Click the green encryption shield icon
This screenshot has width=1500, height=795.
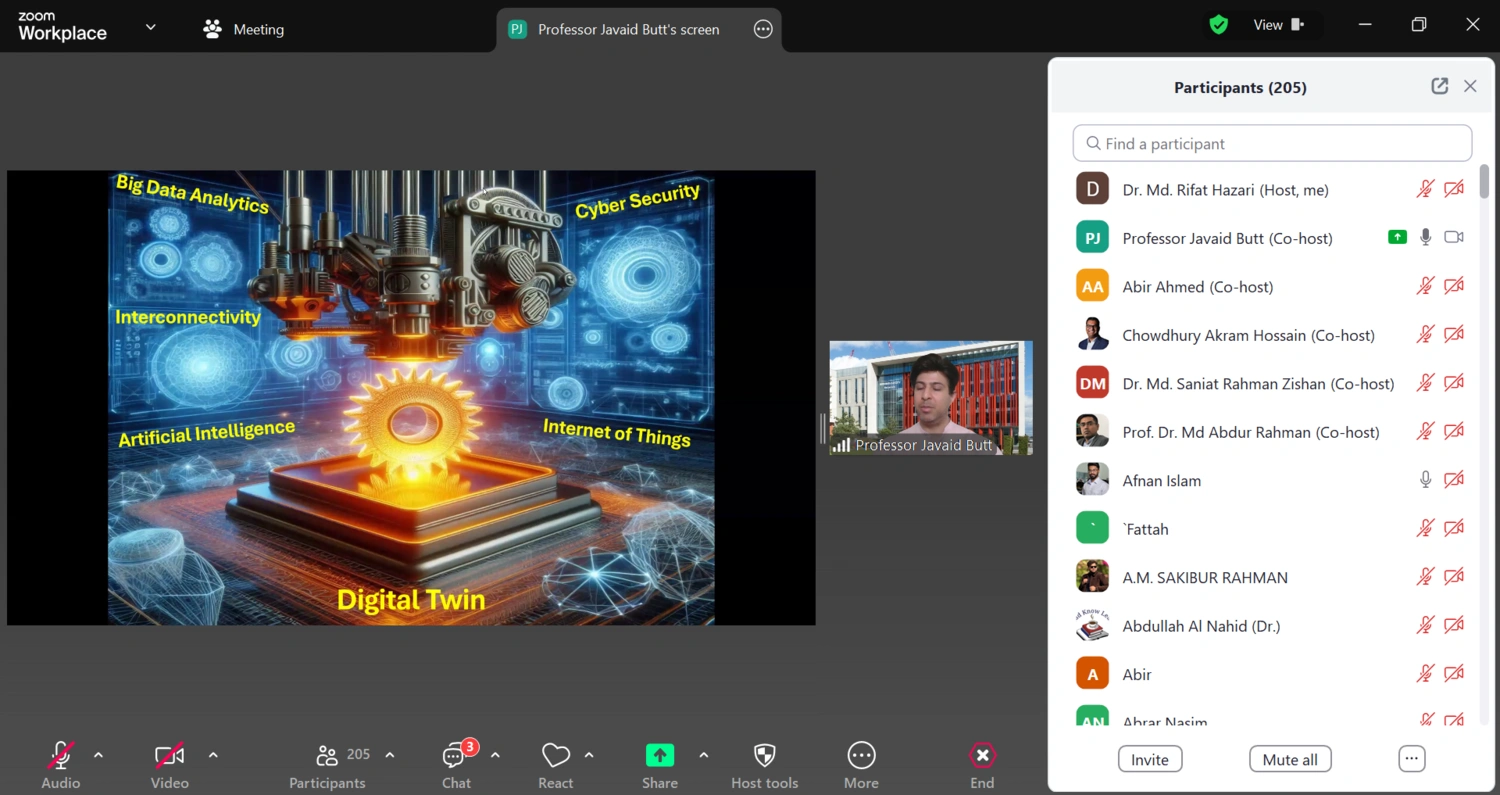pyautogui.click(x=1218, y=26)
